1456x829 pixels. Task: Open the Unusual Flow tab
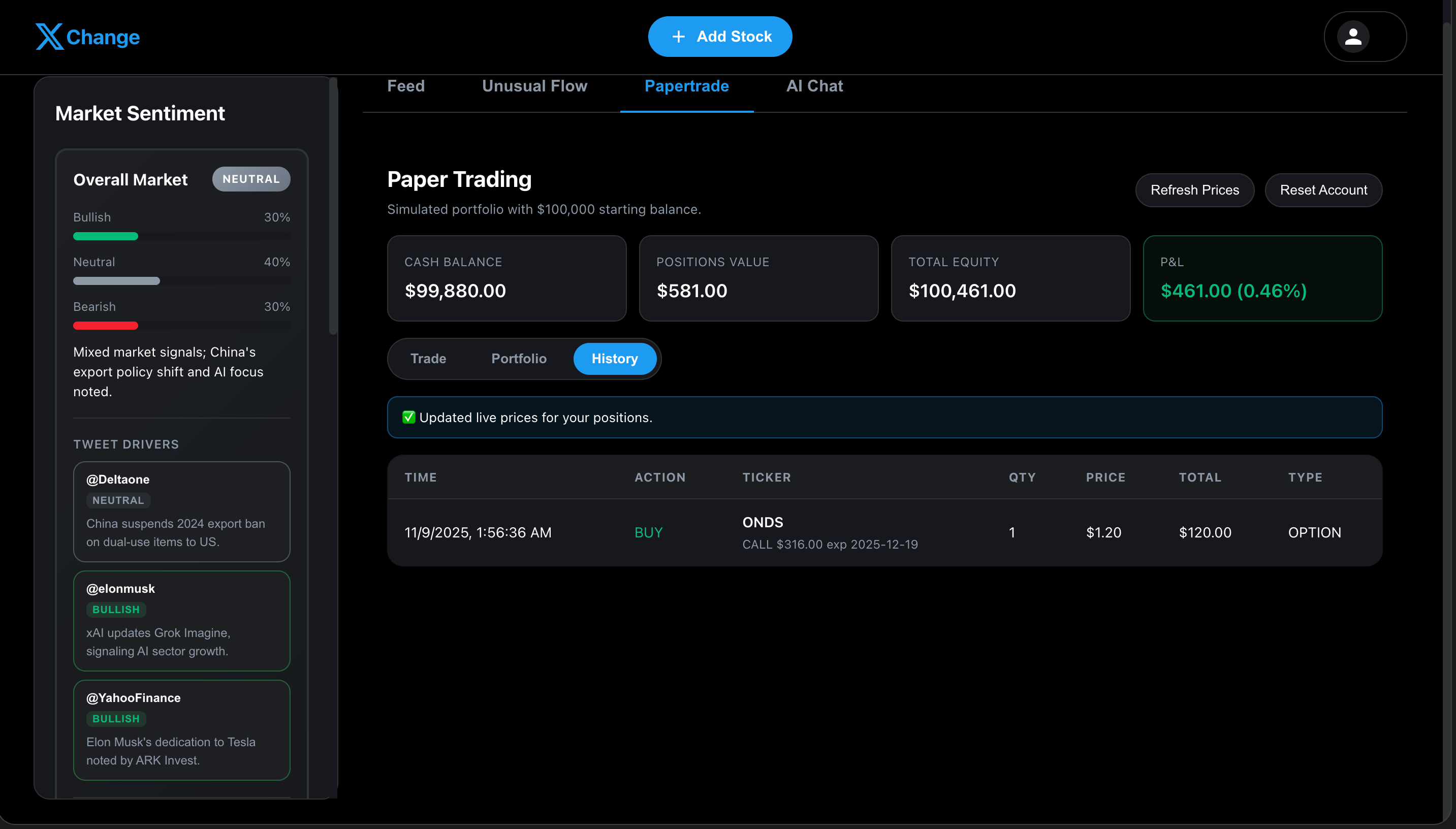534,86
